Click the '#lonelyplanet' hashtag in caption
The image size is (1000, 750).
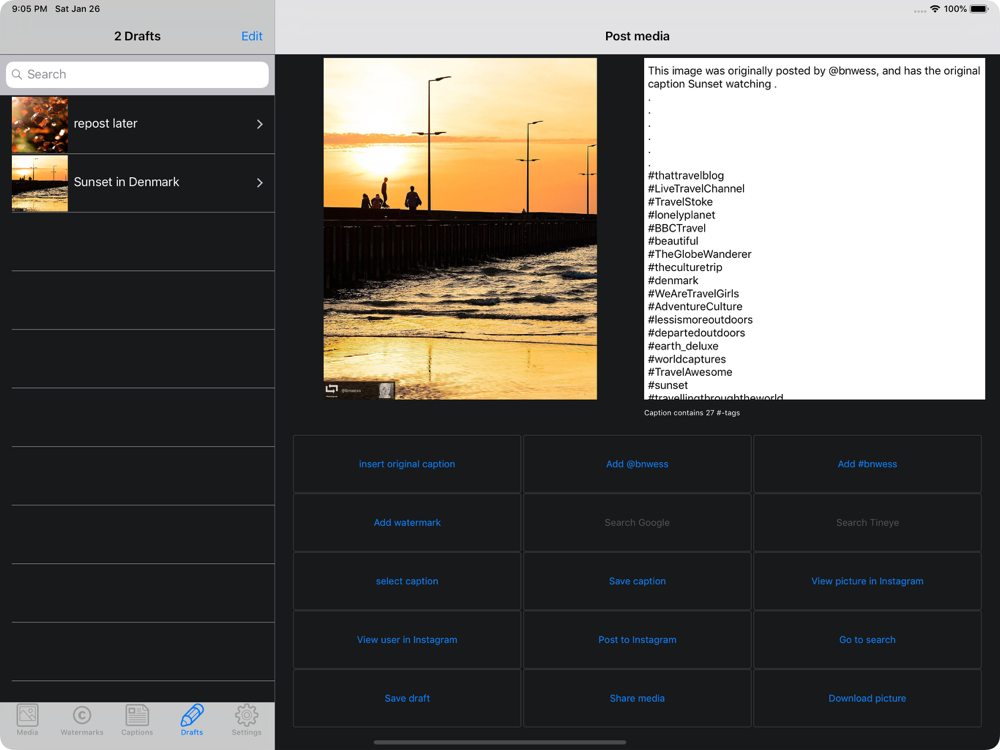click(x=681, y=215)
